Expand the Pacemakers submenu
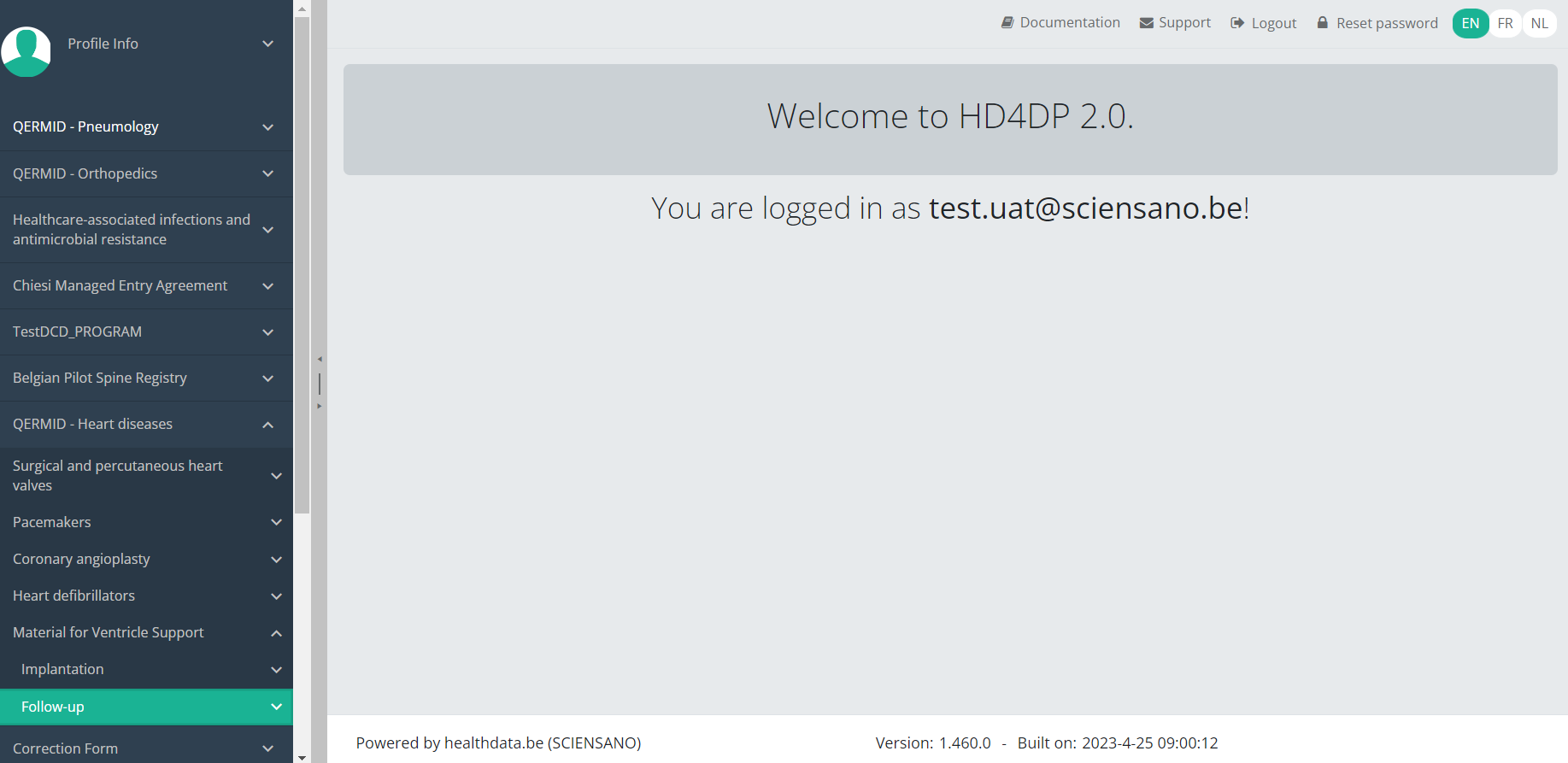Viewport: 1568px width, 763px height. (276, 522)
